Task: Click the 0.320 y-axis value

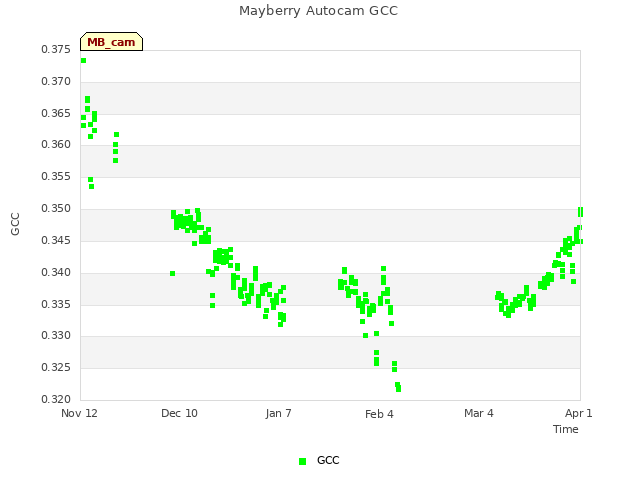Action: coord(56,399)
